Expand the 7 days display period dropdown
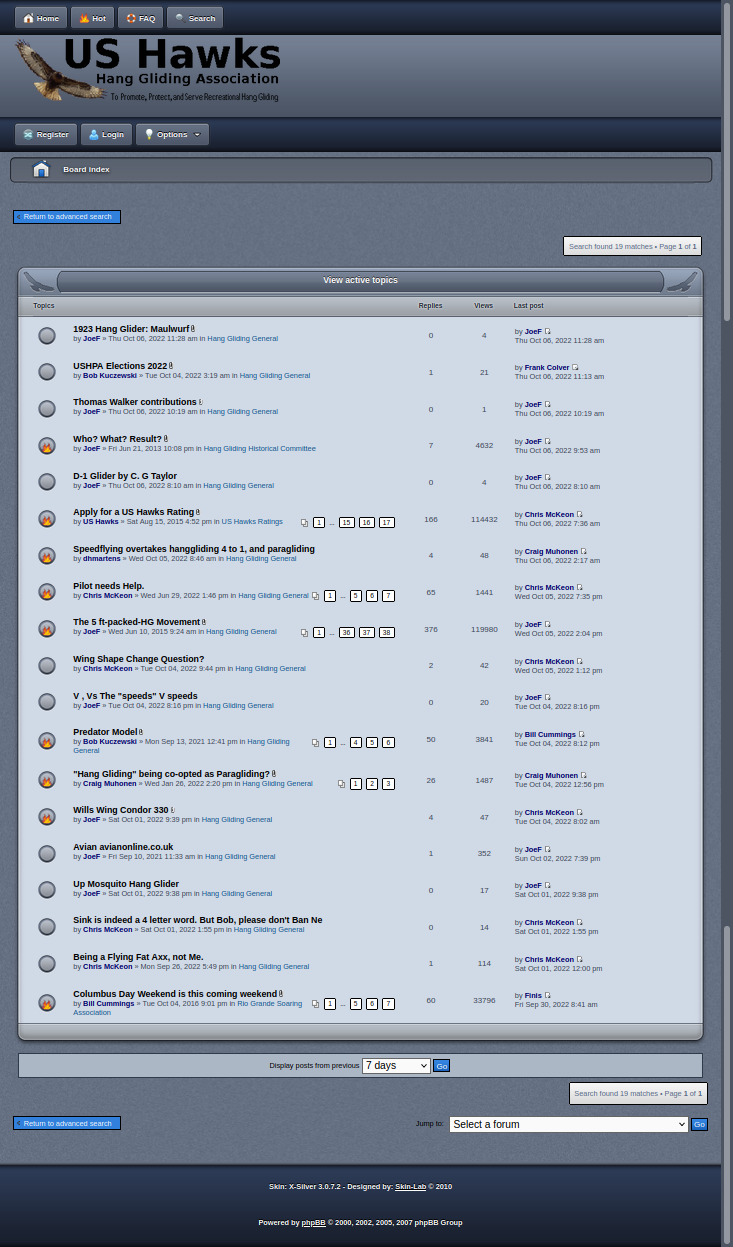 click(x=396, y=1066)
